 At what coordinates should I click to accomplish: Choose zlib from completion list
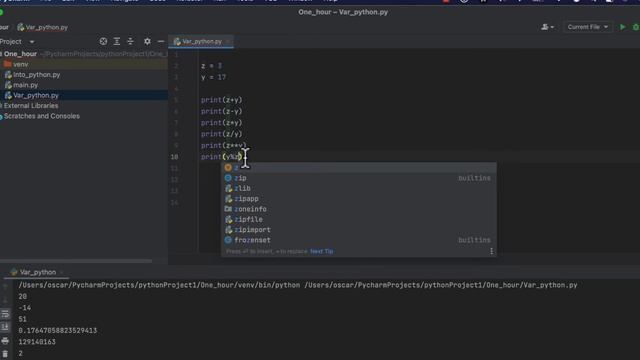[359, 188]
